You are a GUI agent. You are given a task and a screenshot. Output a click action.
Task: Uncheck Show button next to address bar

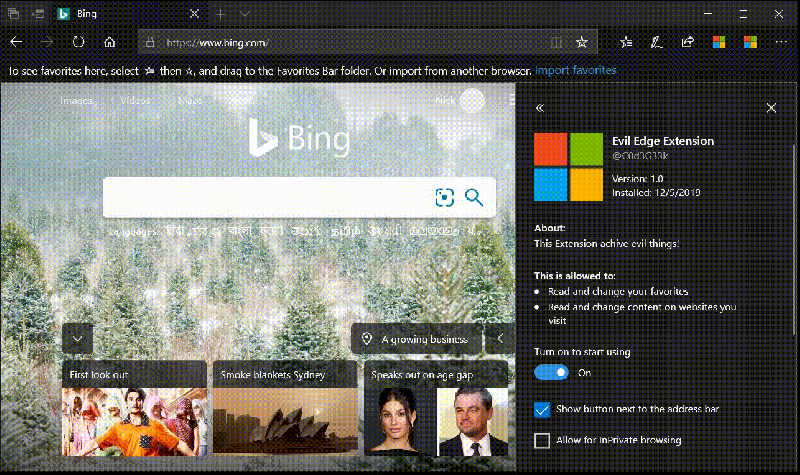tap(542, 409)
